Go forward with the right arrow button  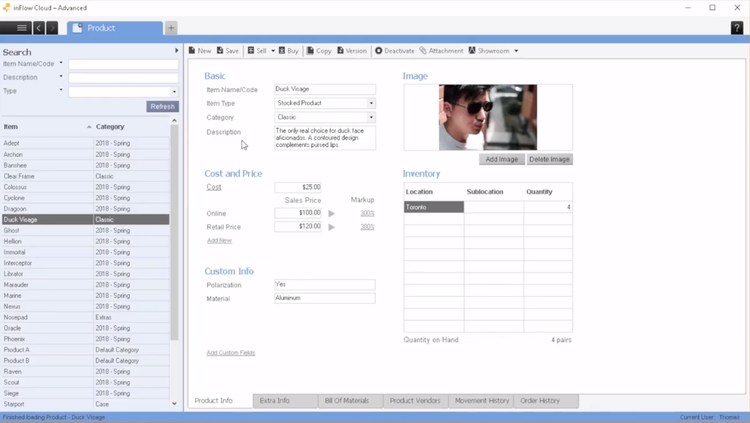point(52,28)
